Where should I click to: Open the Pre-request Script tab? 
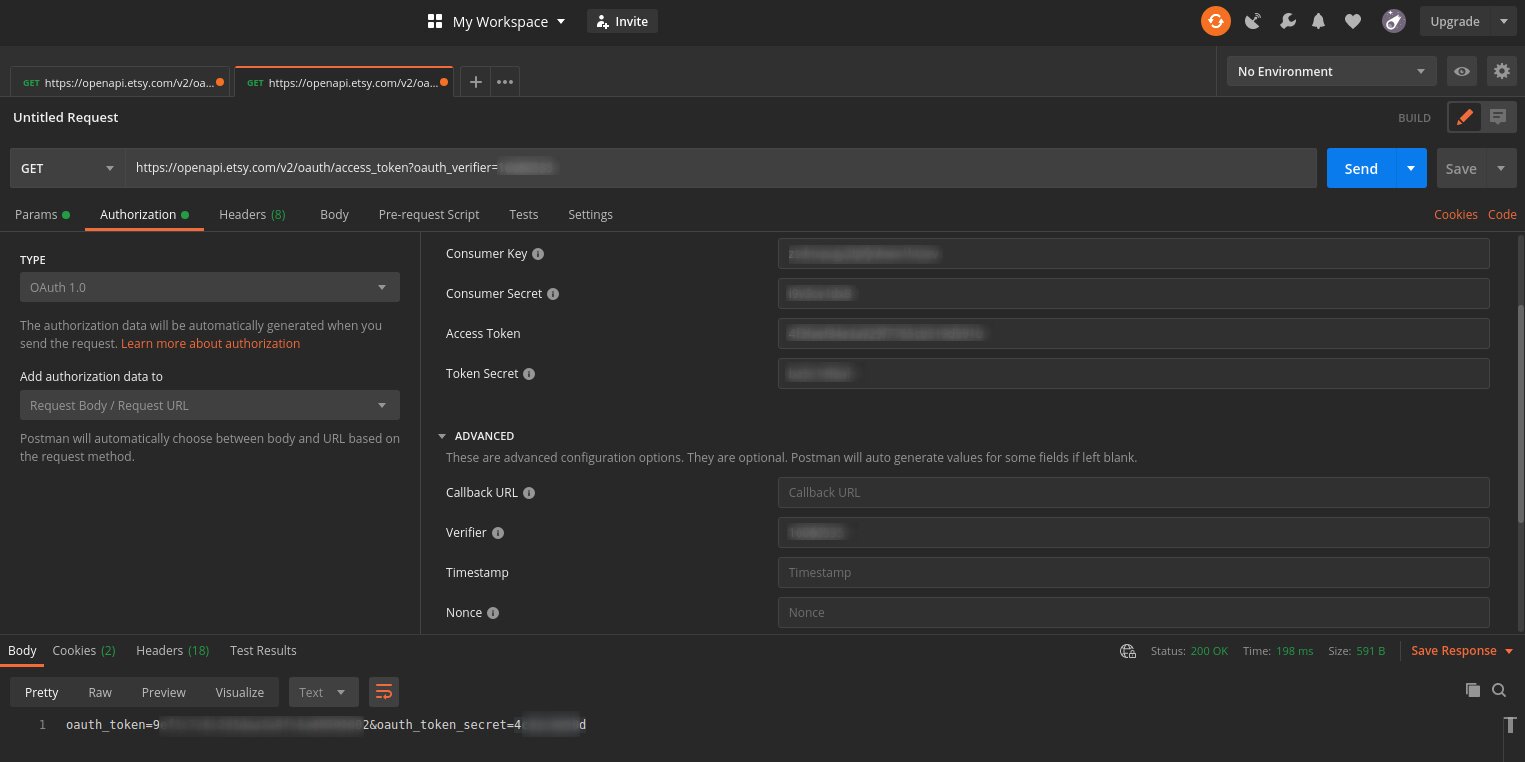(429, 214)
